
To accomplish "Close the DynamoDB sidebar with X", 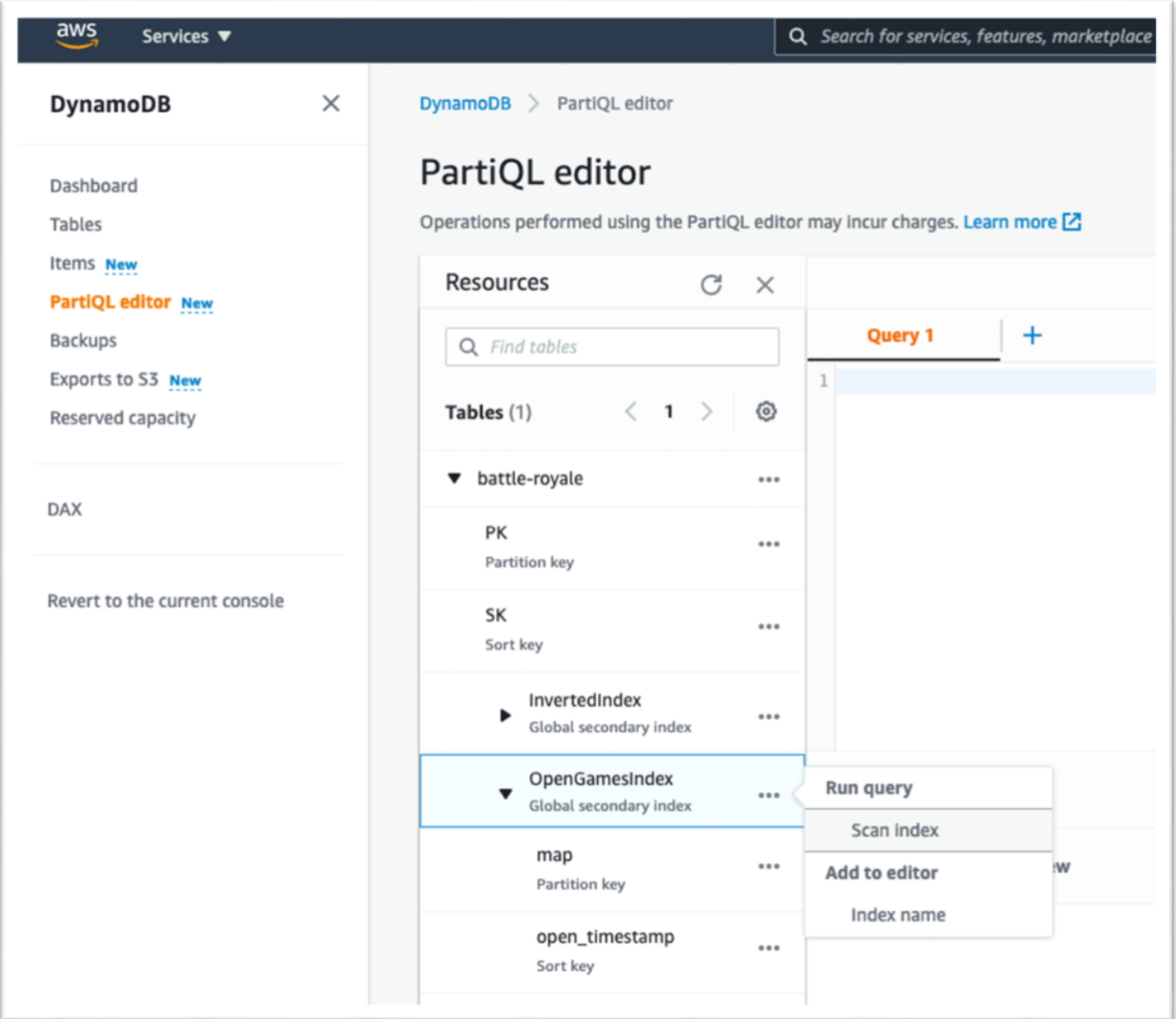I will (330, 103).
